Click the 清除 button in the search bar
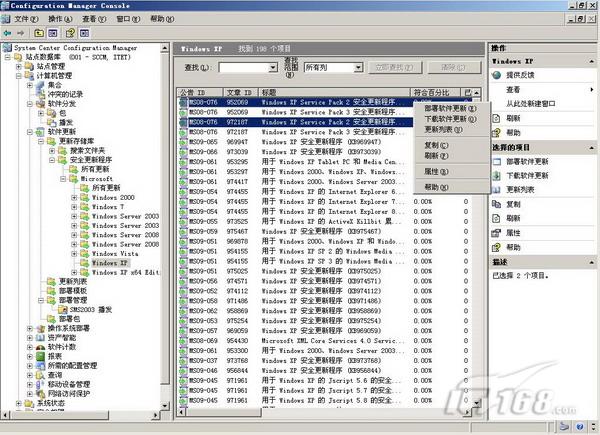This screenshot has height=435, width=600. point(454,68)
